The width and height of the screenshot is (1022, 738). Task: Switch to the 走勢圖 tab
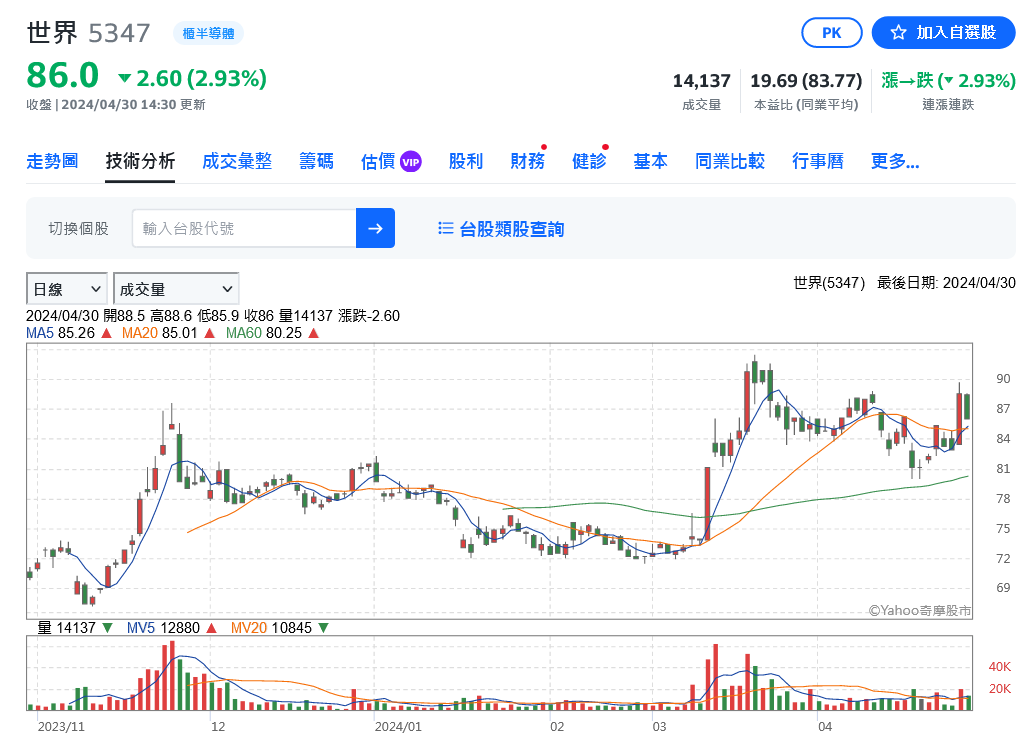(x=52, y=161)
